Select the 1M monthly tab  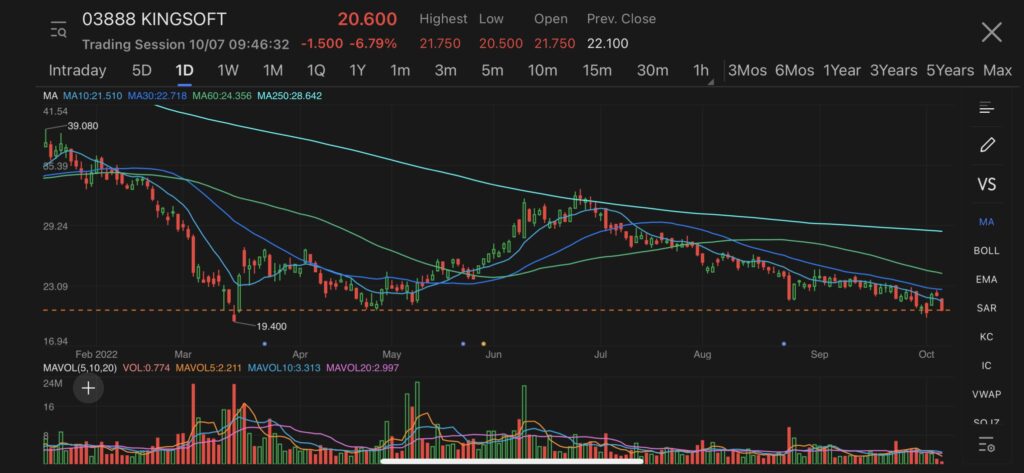point(272,71)
